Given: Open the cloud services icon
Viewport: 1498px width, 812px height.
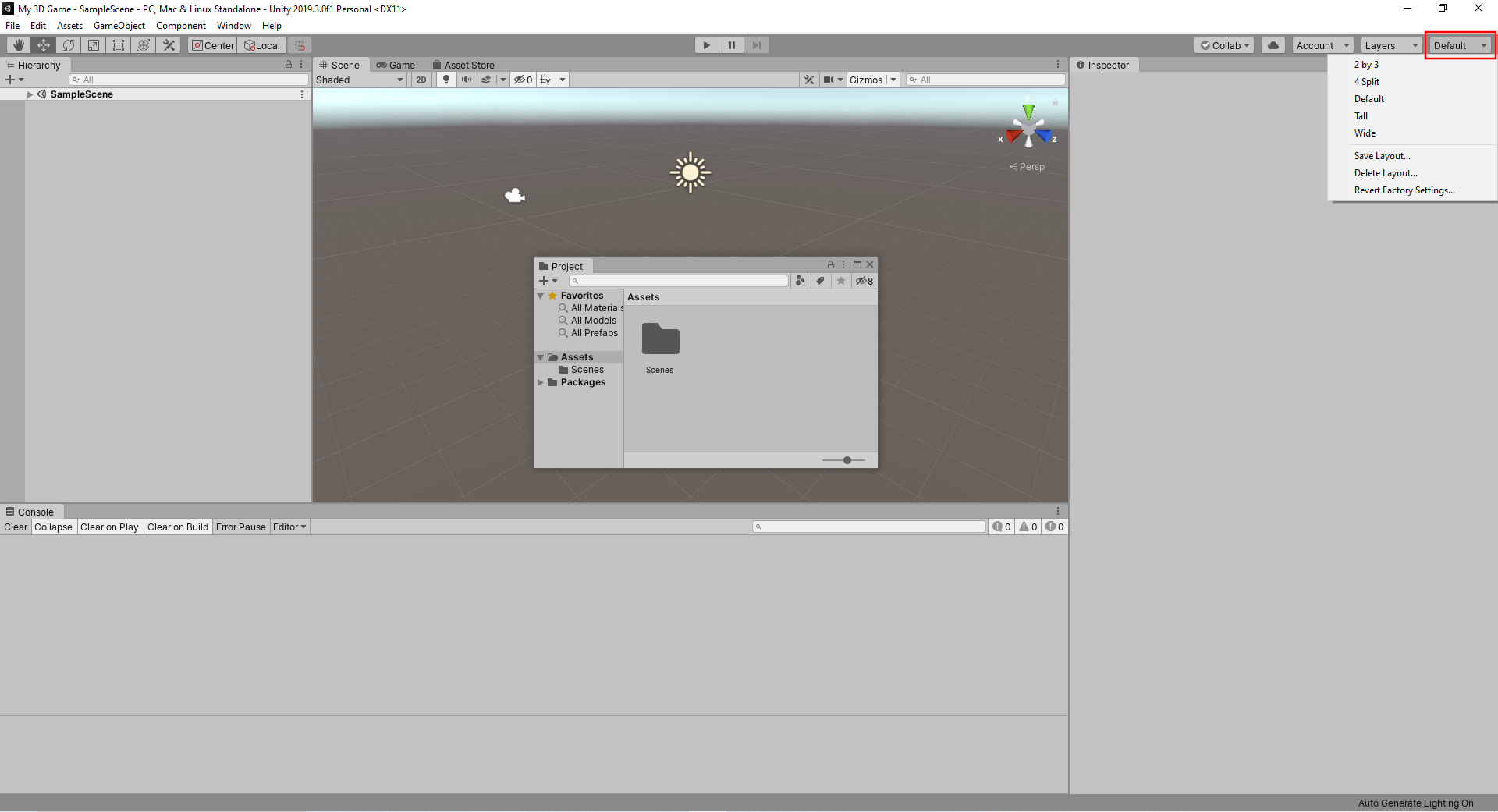Looking at the screenshot, I should pyautogui.click(x=1273, y=45).
